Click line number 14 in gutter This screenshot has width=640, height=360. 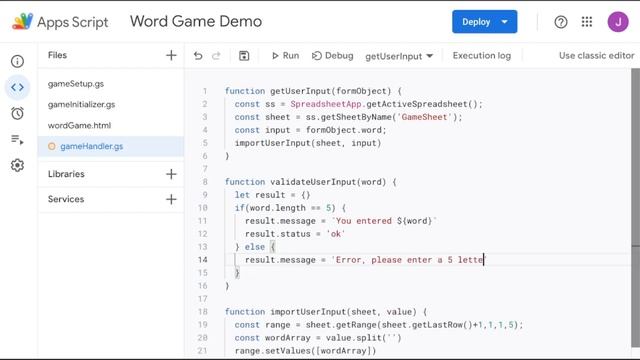pos(202,260)
